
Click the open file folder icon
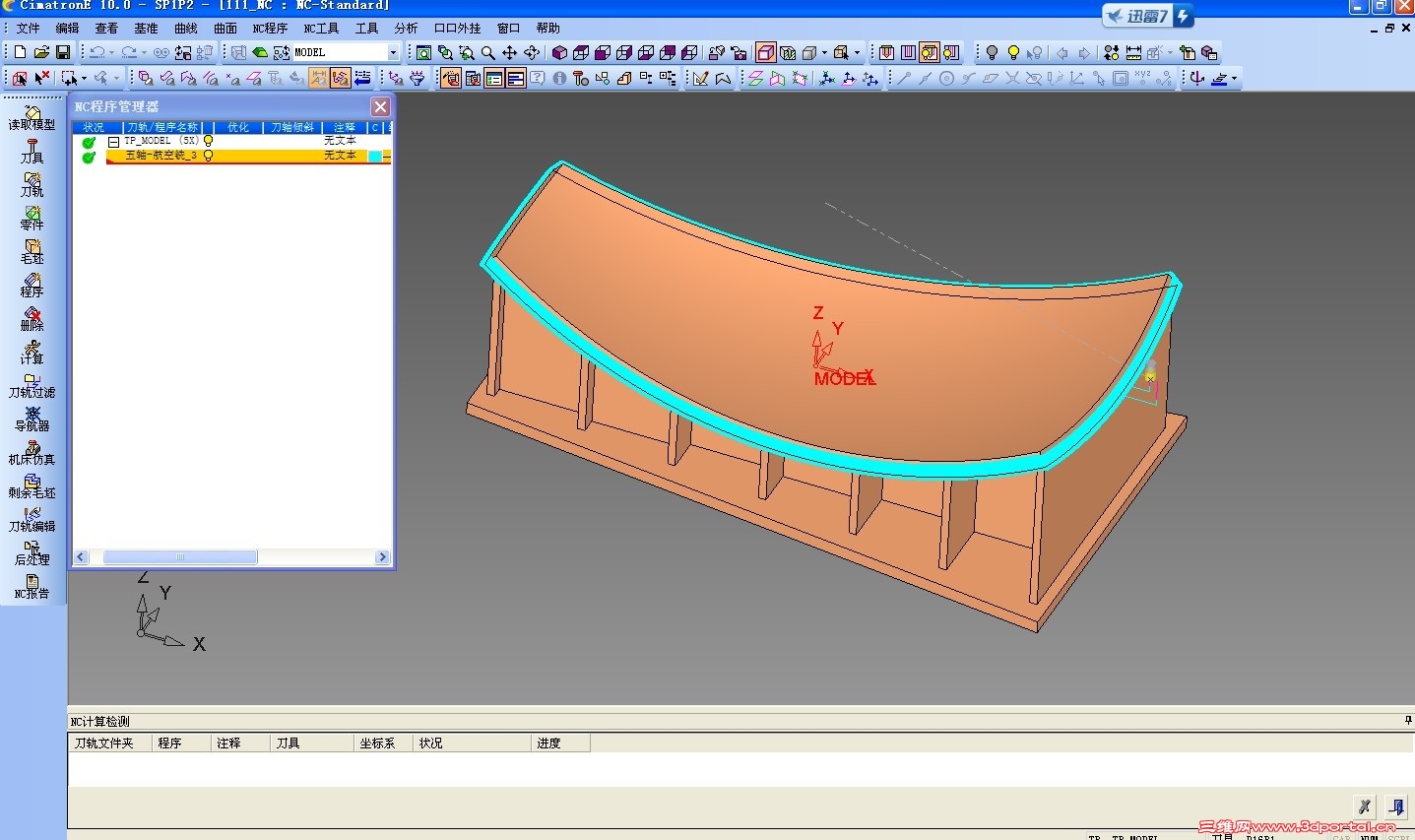click(x=41, y=52)
